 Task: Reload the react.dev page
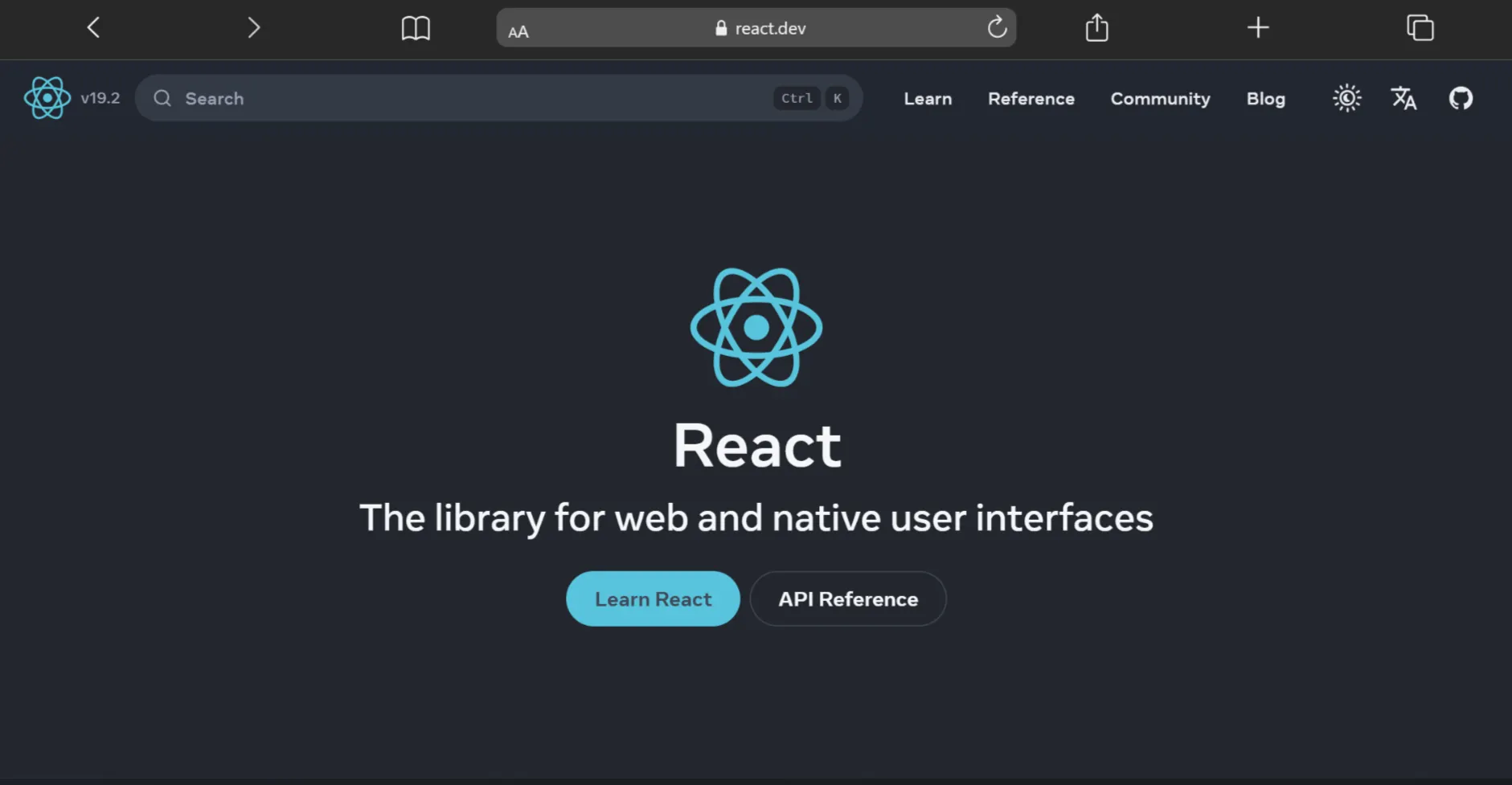click(x=997, y=27)
